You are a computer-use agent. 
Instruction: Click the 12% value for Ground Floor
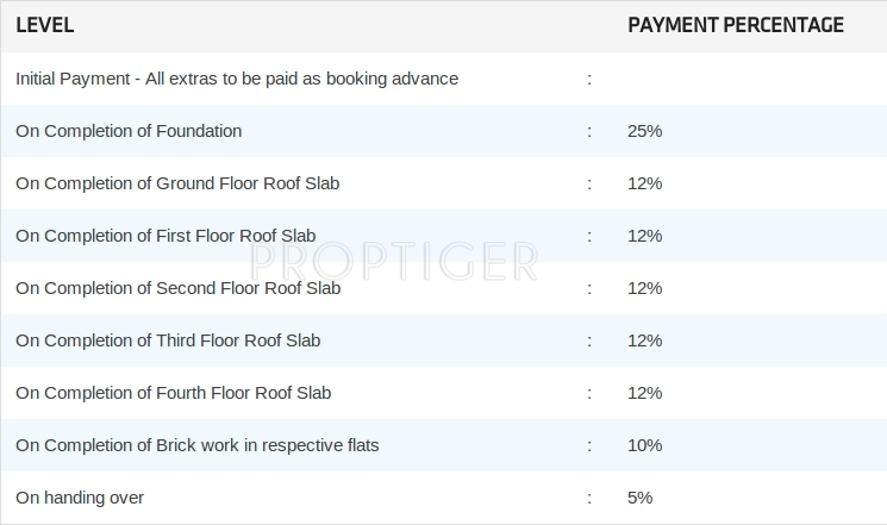tap(645, 184)
